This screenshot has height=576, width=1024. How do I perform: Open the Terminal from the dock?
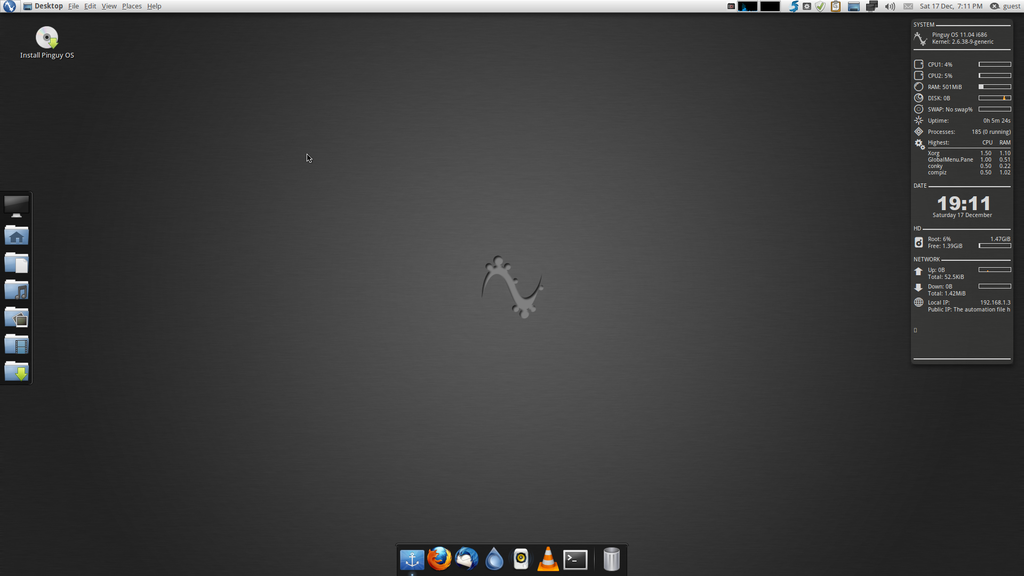pos(575,559)
